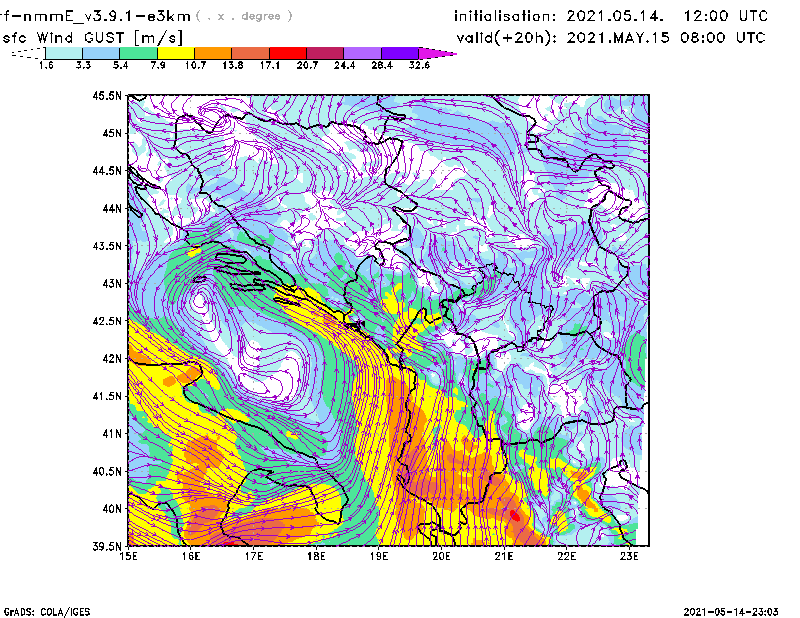
Task: Click the 1.6 legend value
Action: point(46,65)
